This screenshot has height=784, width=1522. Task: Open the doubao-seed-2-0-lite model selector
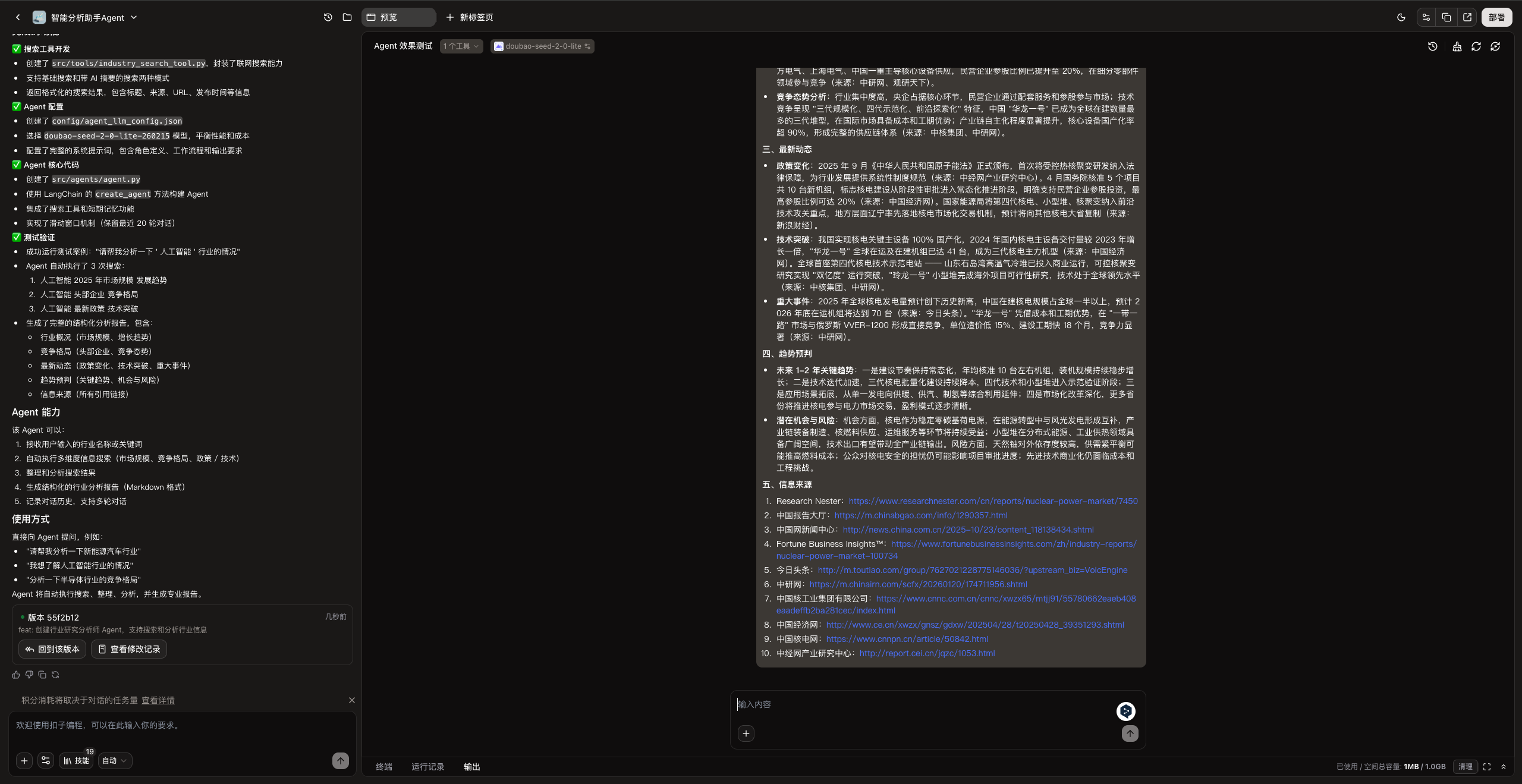pyautogui.click(x=542, y=46)
